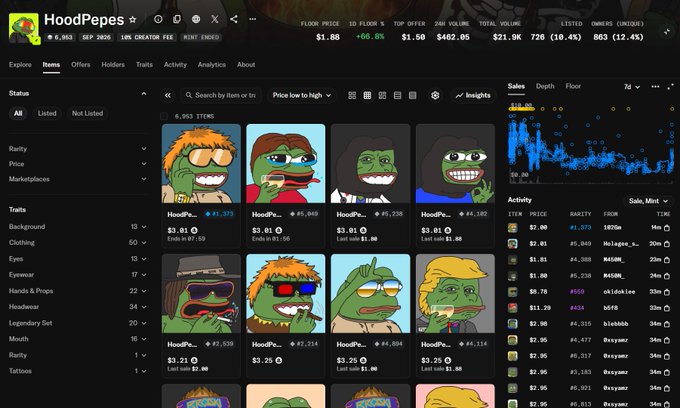Open the collection info circle icon
This screenshot has width=680, height=408.
tap(158, 19)
